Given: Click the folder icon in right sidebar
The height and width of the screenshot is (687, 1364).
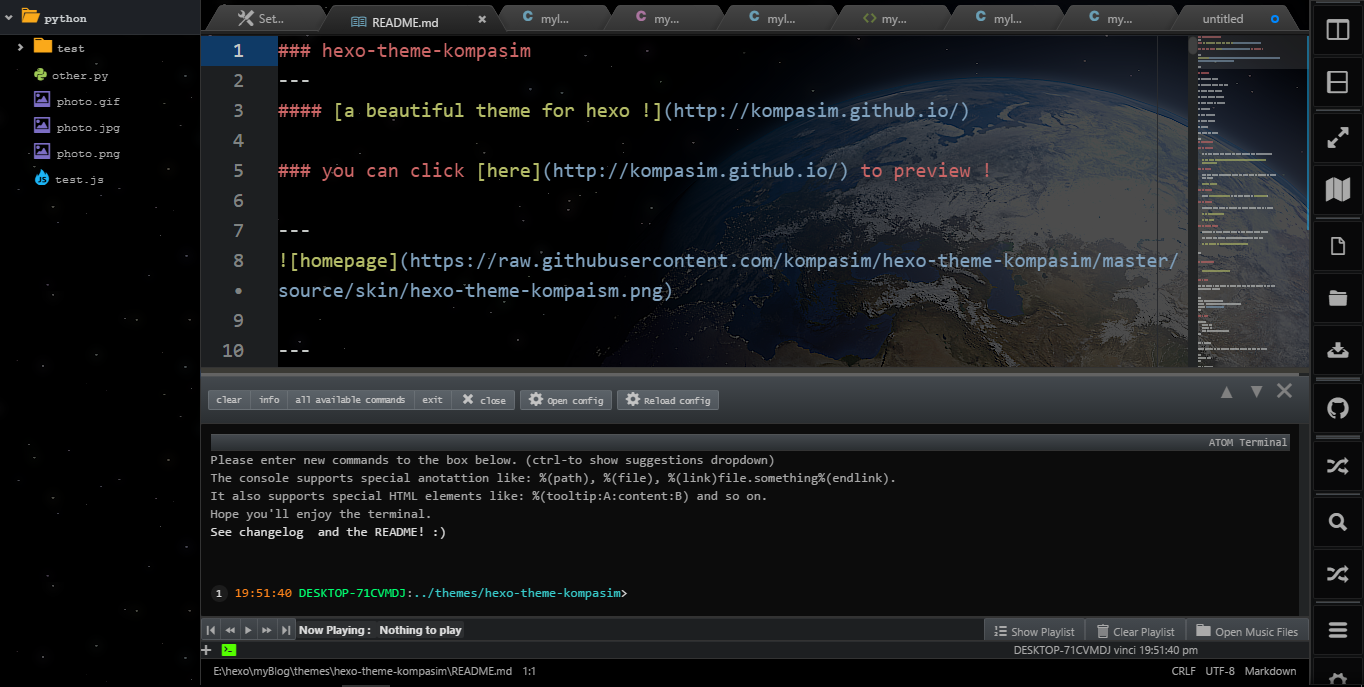Looking at the screenshot, I should (x=1337, y=297).
